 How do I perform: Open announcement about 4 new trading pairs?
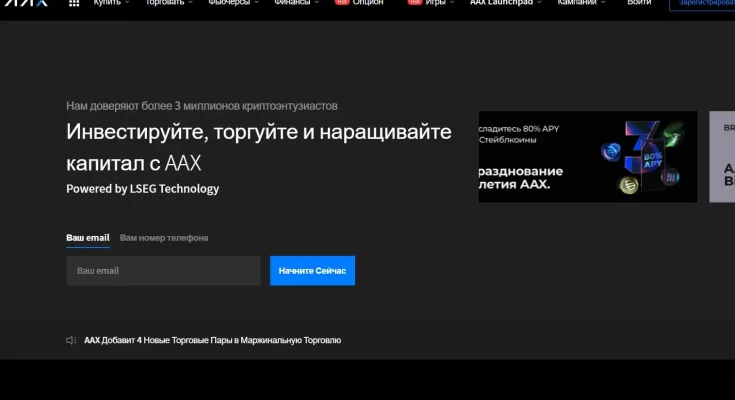[212, 340]
